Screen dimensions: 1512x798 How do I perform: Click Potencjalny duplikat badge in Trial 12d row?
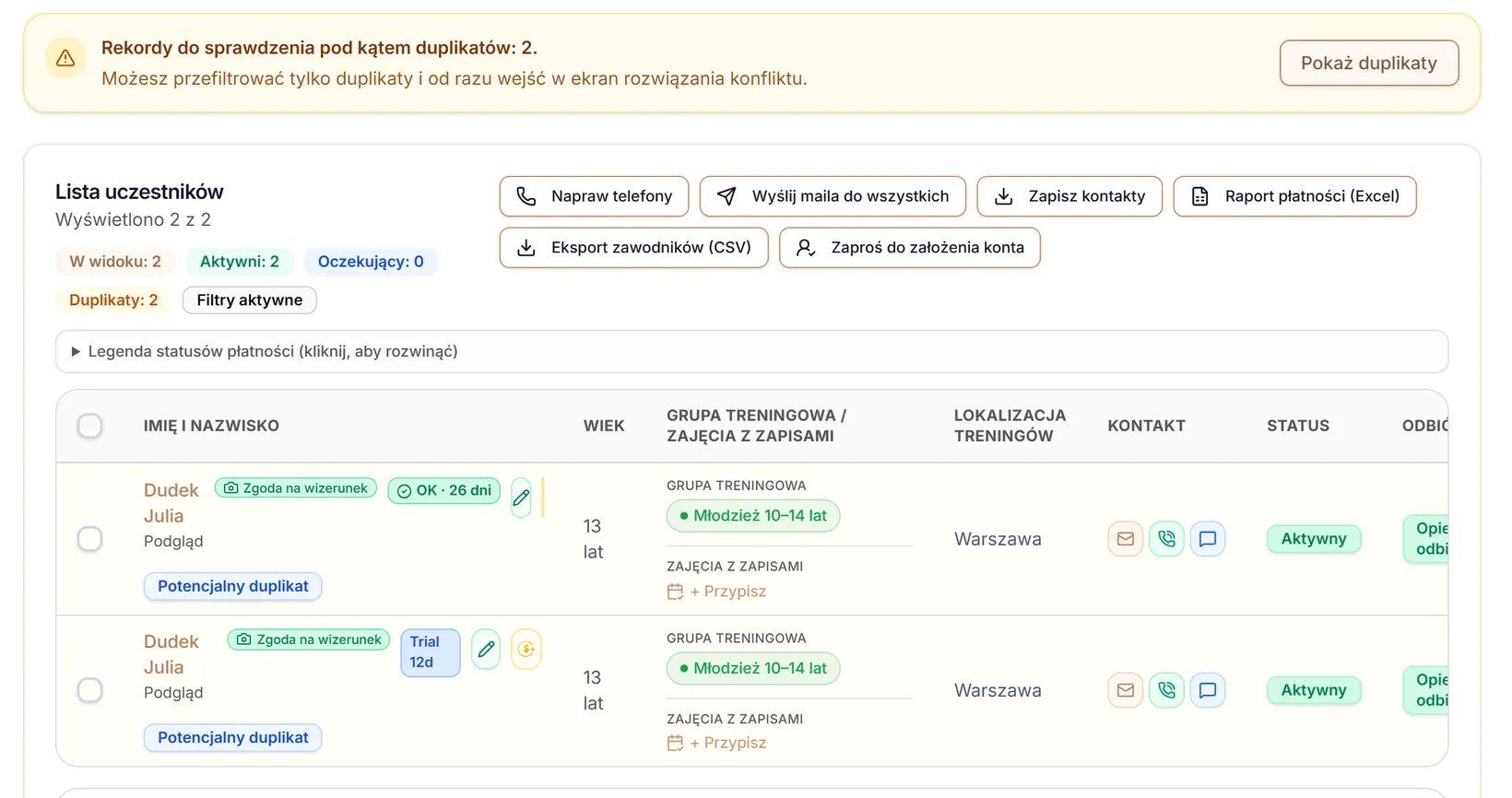pyautogui.click(x=232, y=737)
